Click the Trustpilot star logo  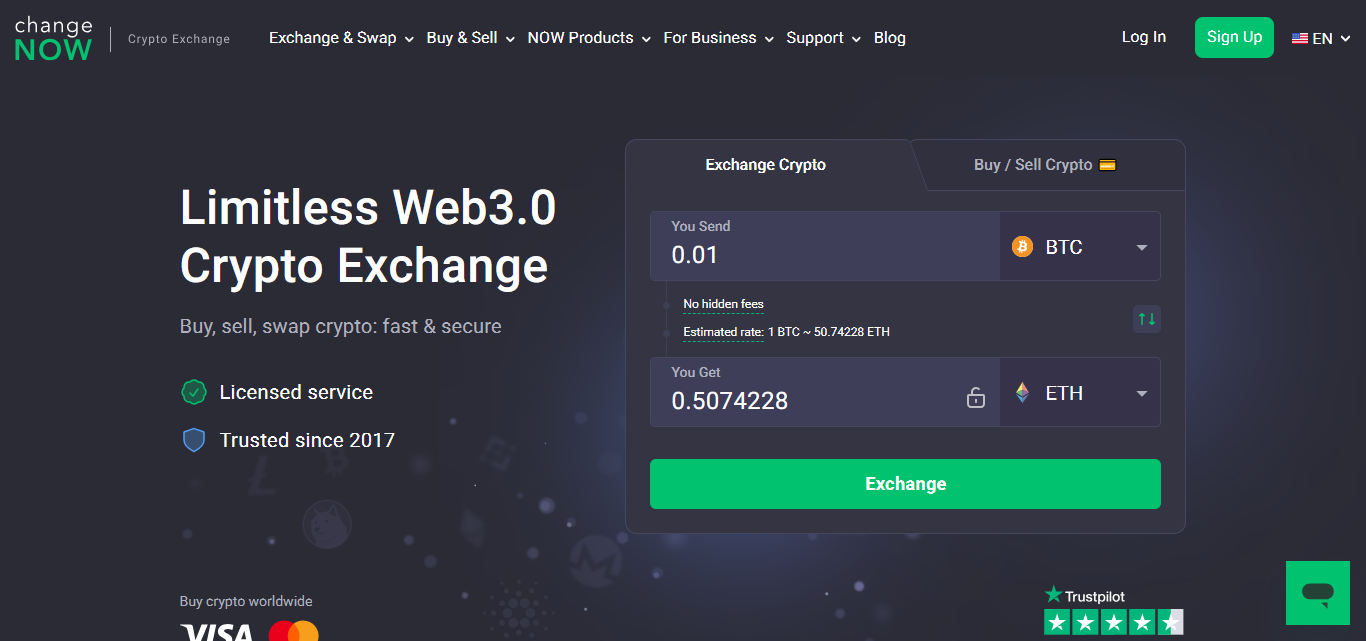[x=1053, y=595]
